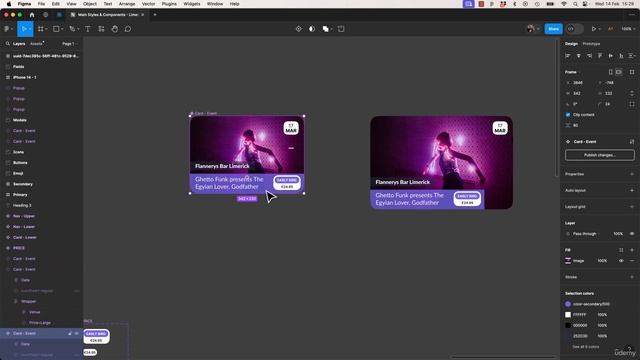Click Align right icon
Image resolution: width=640 pixels, height=360 pixels.
click(x=589, y=56)
